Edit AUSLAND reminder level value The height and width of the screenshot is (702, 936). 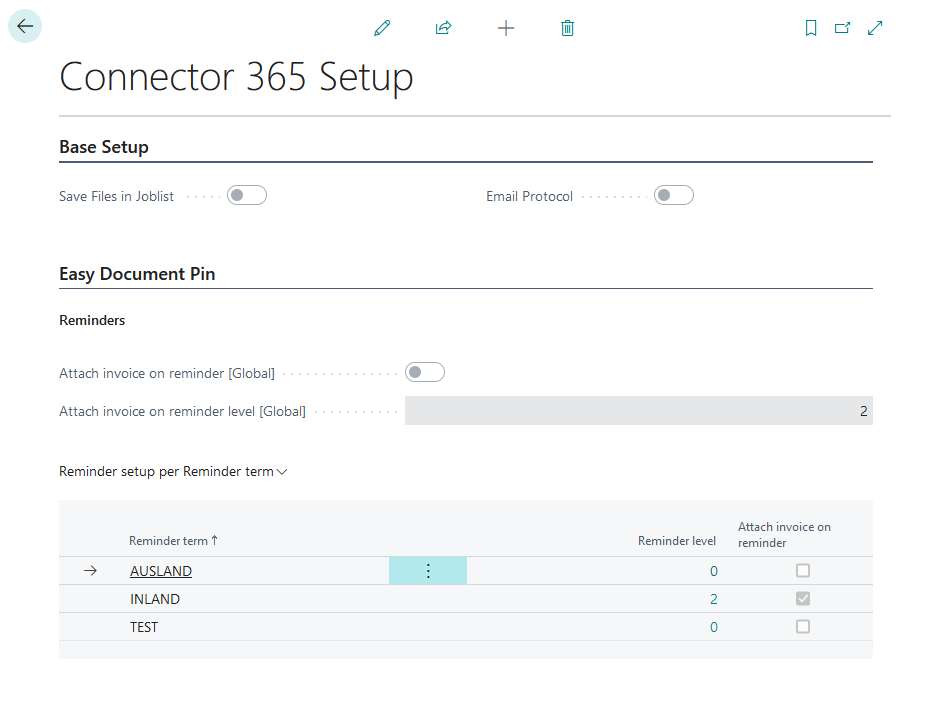714,571
